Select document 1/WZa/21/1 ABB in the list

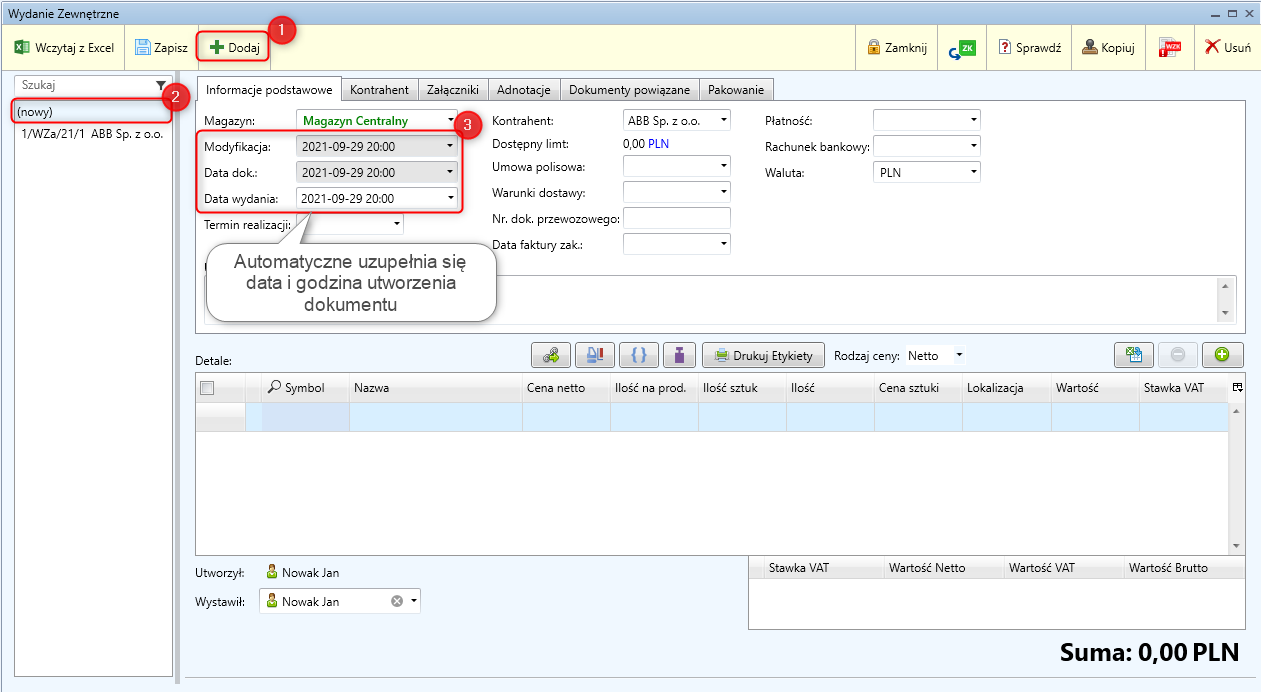tap(91, 133)
